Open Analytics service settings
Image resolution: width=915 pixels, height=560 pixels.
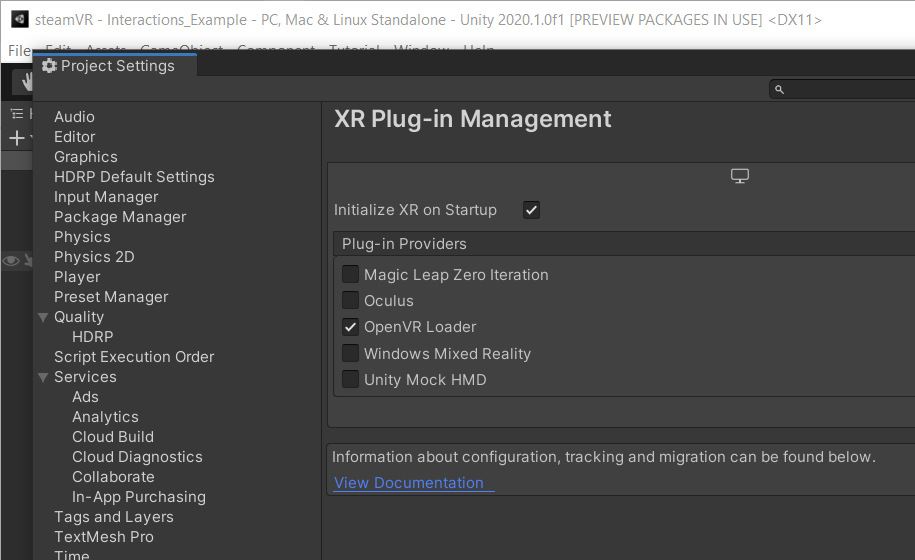click(x=105, y=417)
